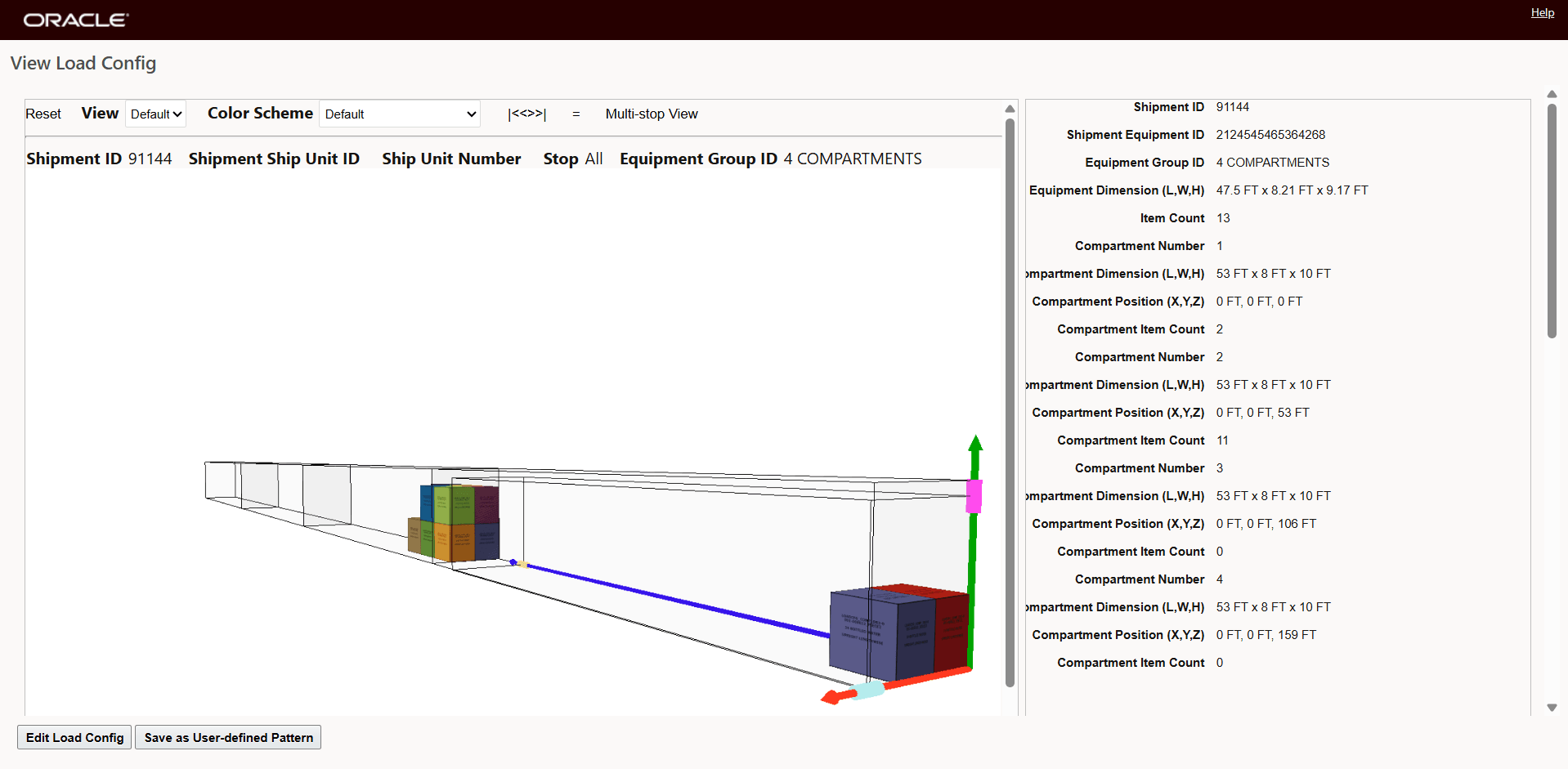Click the Reset link in the toolbar
The height and width of the screenshot is (769, 1568).
43,114
